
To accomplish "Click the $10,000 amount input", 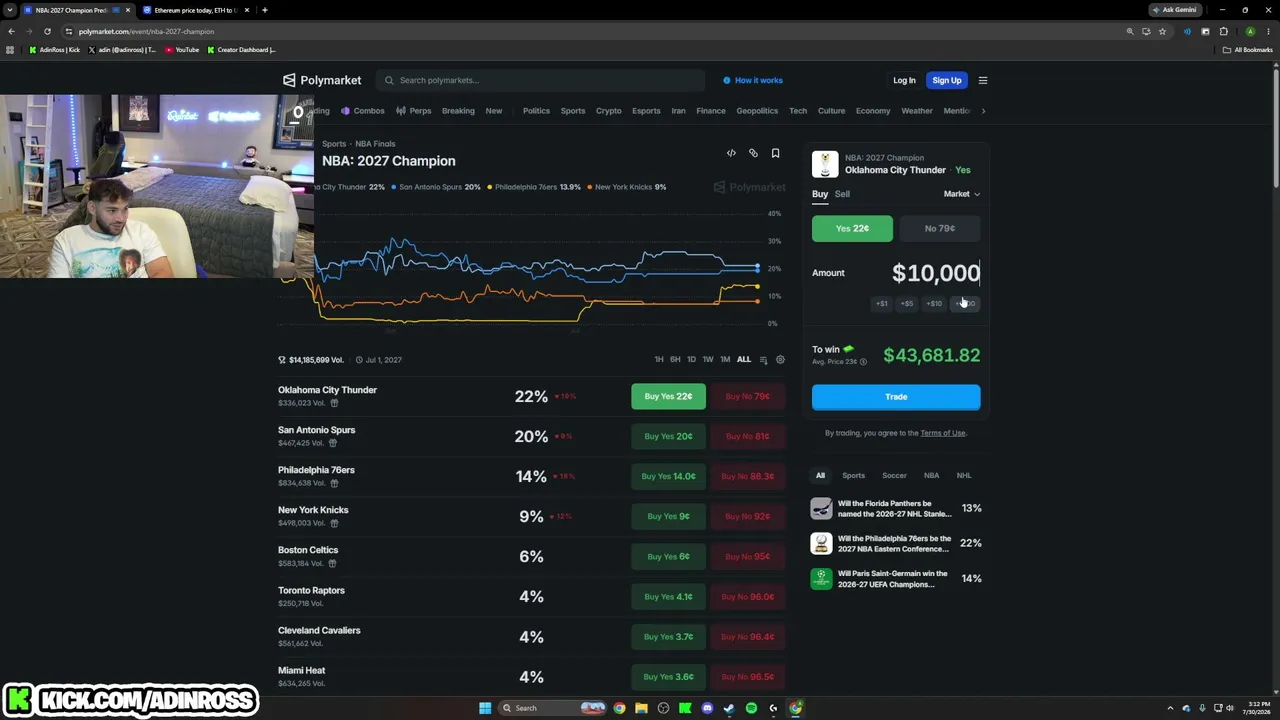I will [x=936, y=273].
